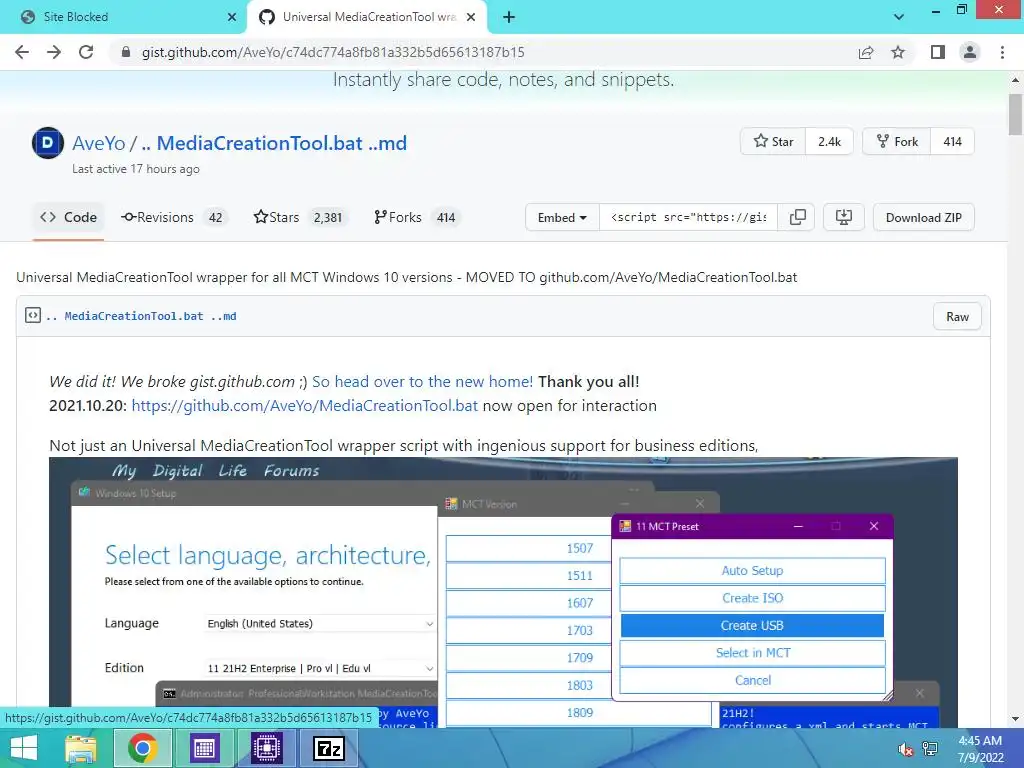1024x768 pixels.
Task: Expand the Embed dropdown
Action: click(562, 217)
